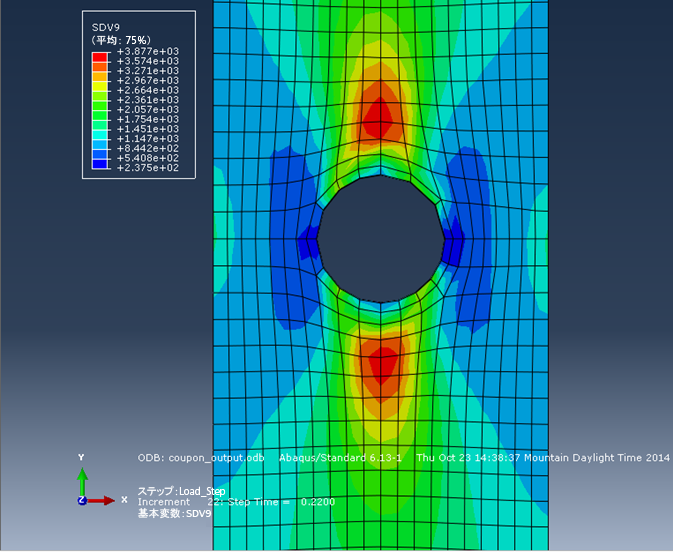The width and height of the screenshot is (673, 552).
Task: Click the dark blue legend swatch
Action: [100, 164]
